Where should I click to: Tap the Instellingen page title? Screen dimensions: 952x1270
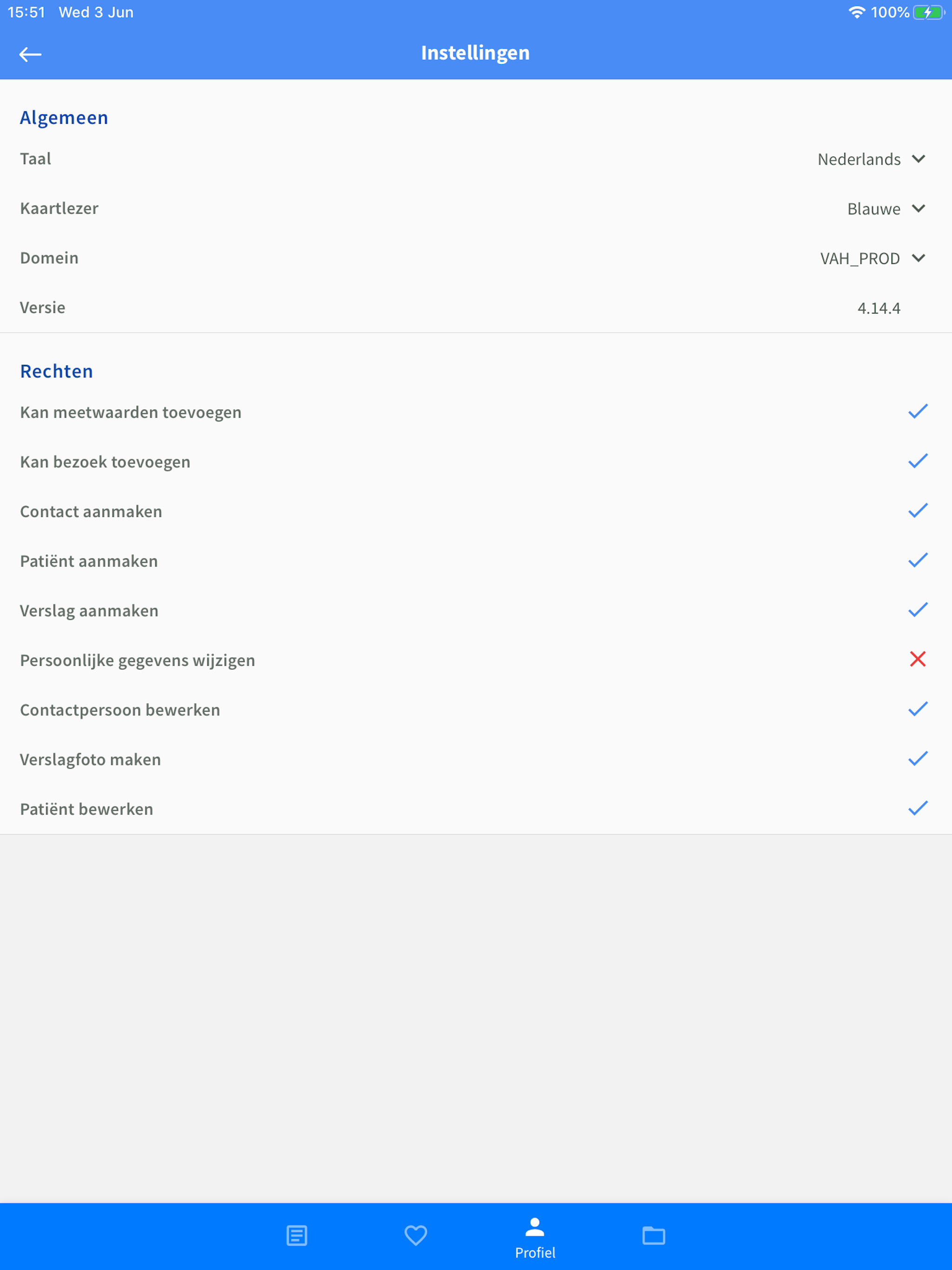[476, 53]
